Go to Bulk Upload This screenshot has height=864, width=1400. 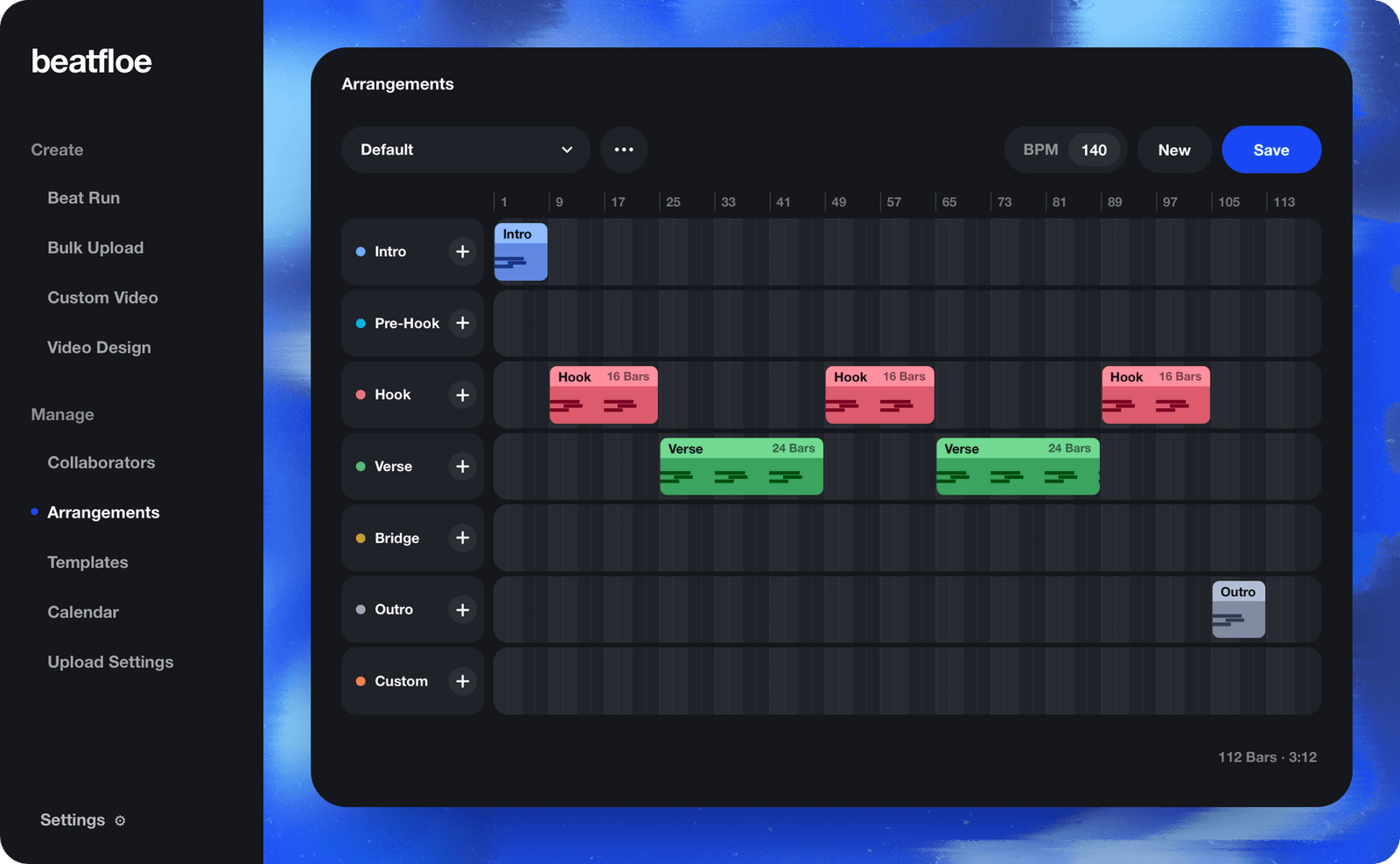point(95,248)
